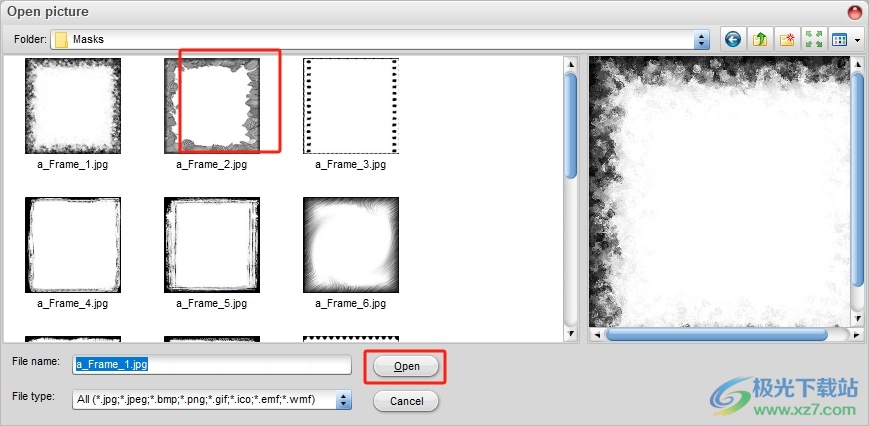Click the a_Frame_4.jpg file name label
The image size is (869, 426).
[73, 304]
